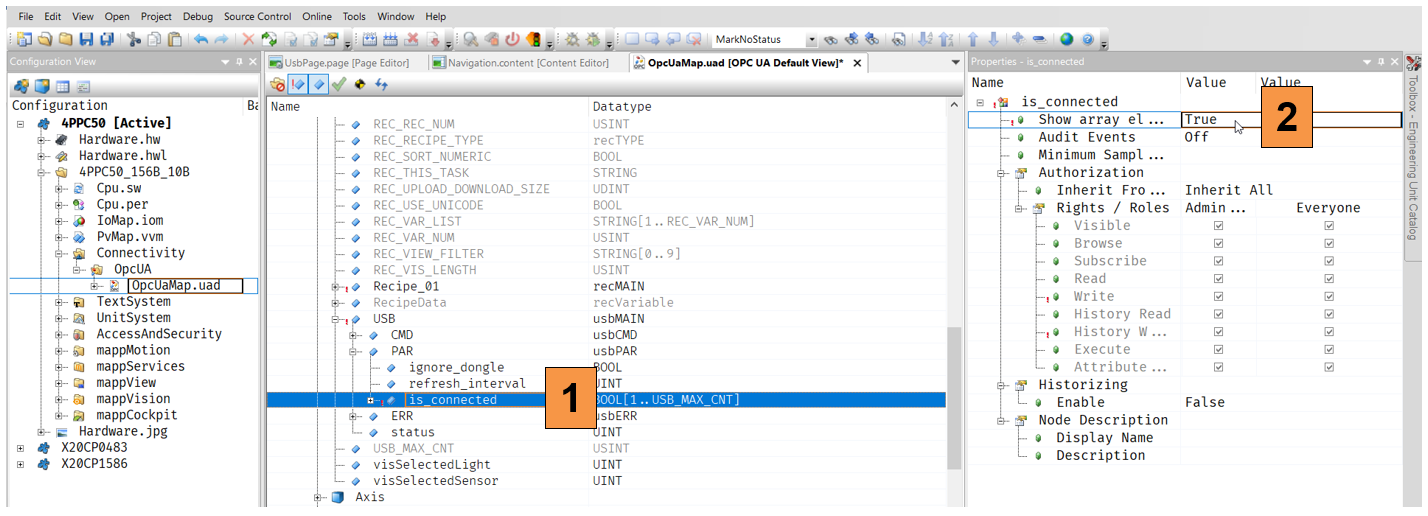The width and height of the screenshot is (1428, 516).
Task: Expand the X20CP0483 configuration node
Action: [x=20, y=448]
